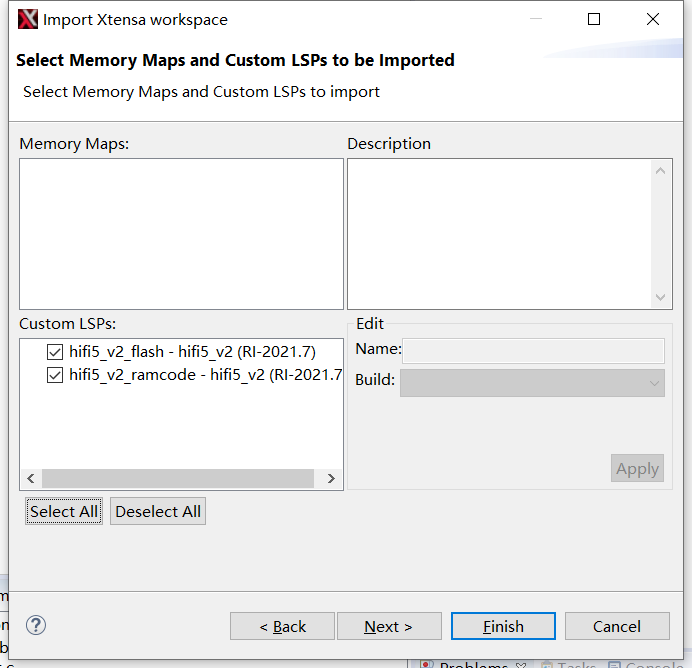This screenshot has height=668, width=692.
Task: Click inside the Description text area
Action: pos(500,234)
